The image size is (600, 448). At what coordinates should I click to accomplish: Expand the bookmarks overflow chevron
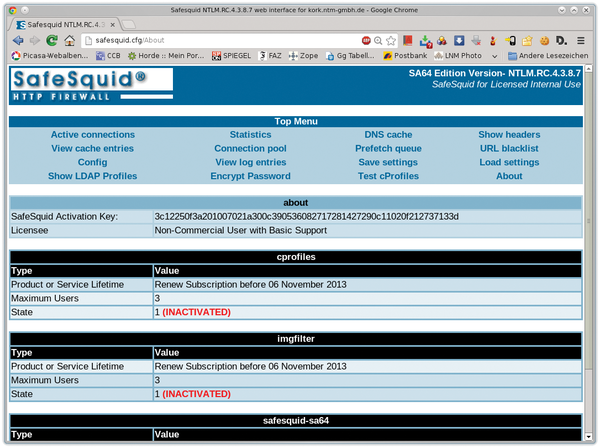tap(494, 56)
